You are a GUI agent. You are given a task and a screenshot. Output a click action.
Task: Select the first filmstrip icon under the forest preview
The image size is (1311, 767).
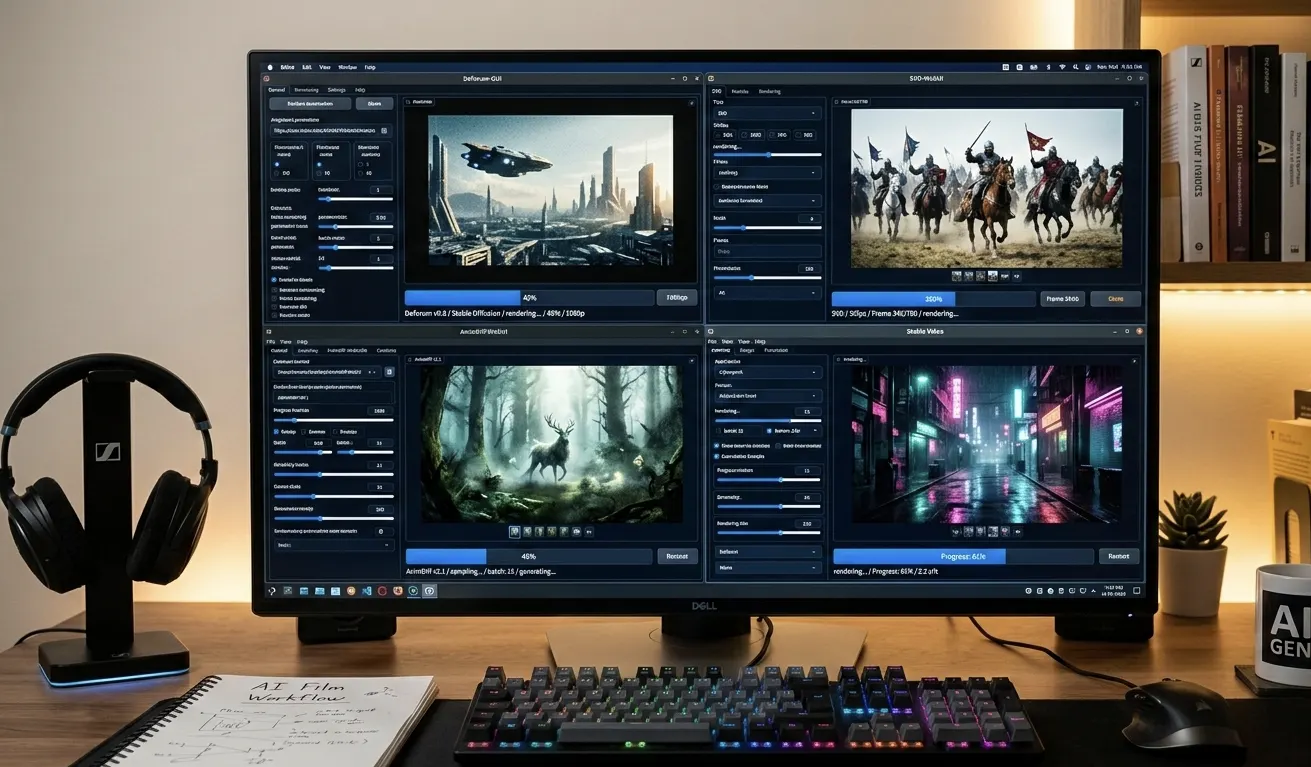pyautogui.click(x=515, y=532)
